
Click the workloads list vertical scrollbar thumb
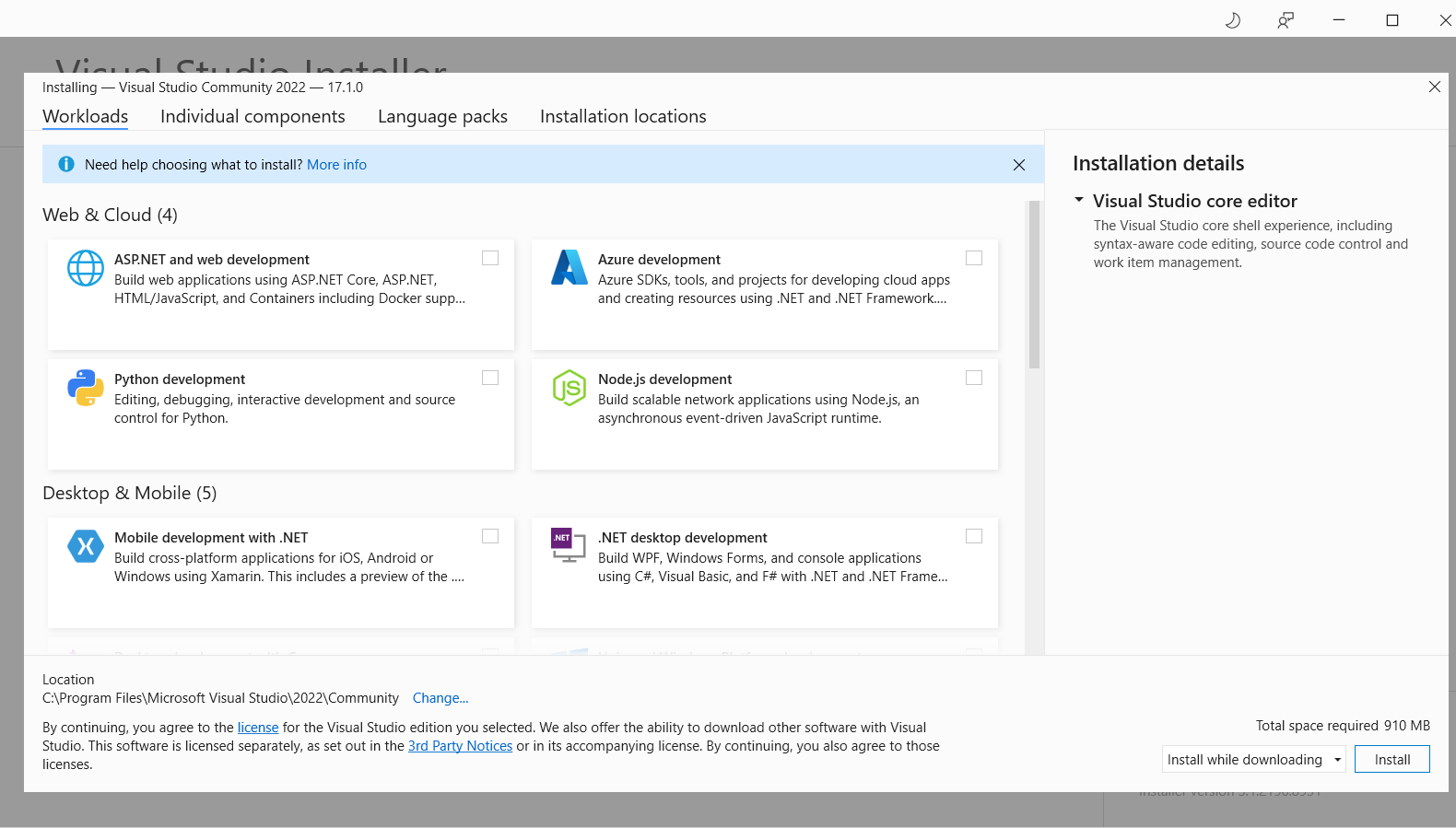pyautogui.click(x=1034, y=285)
